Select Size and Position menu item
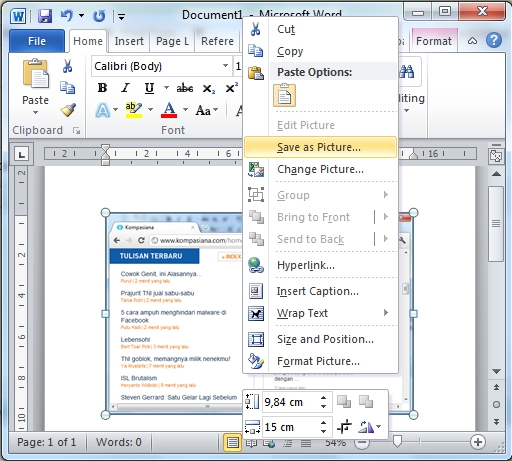This screenshot has height=461, width=512. coord(321,339)
